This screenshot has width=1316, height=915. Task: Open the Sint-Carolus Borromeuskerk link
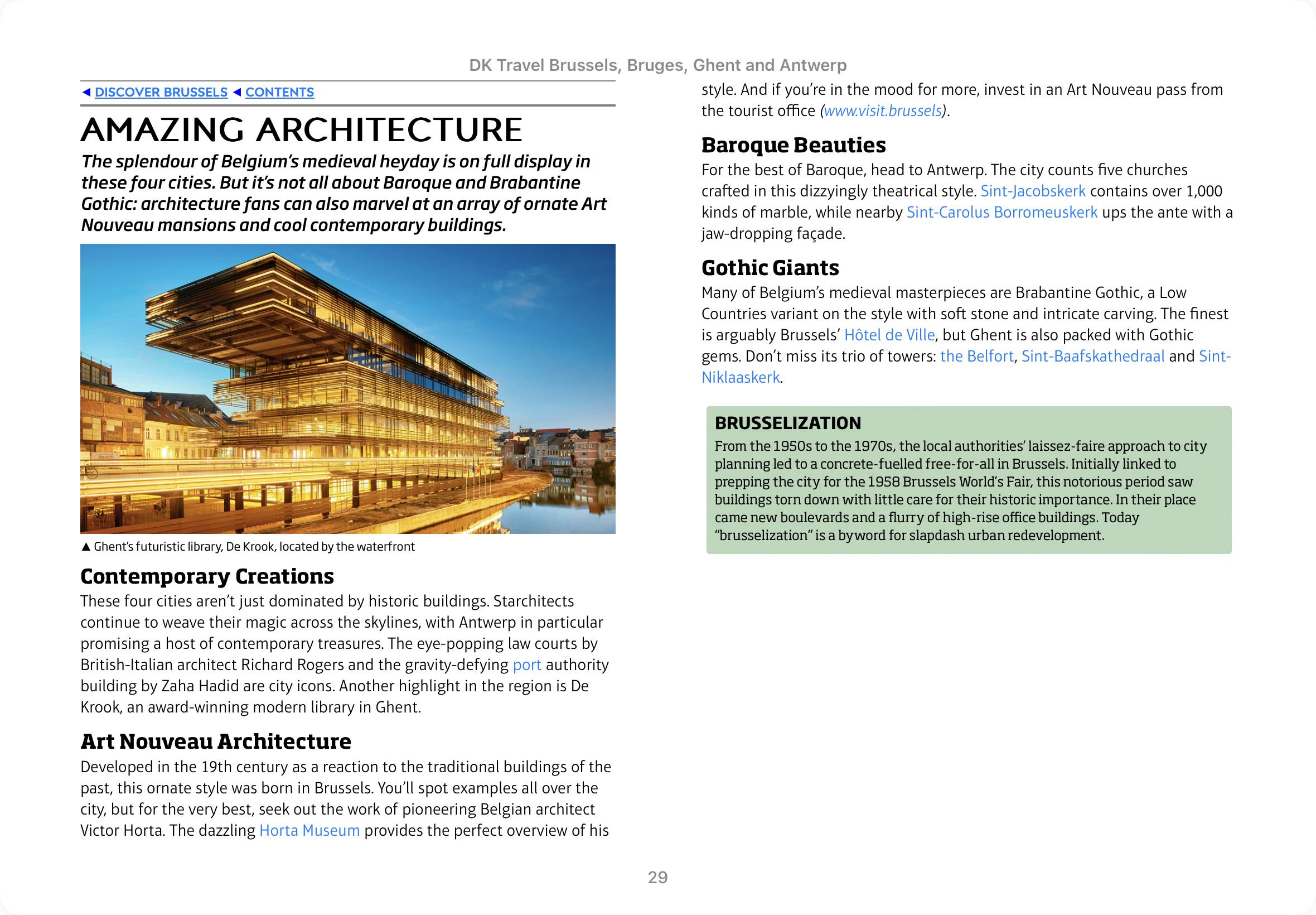1001,212
